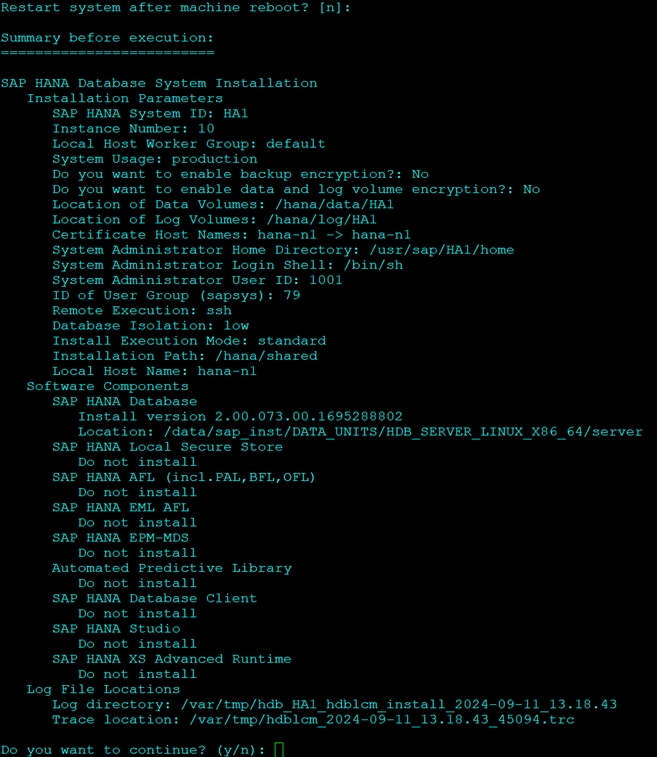Viewport: 657px width, 757px height.
Task: Click the Remote Execution: ssh line
Action: pyautogui.click(x=142, y=310)
